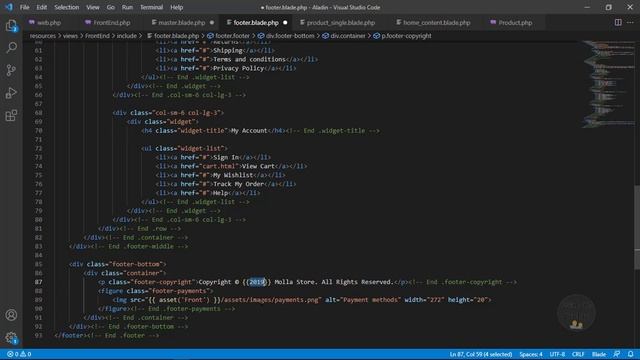640x360 pixels.
Task: Click the editor vertical scrollbar thumb
Action: pos(637,227)
